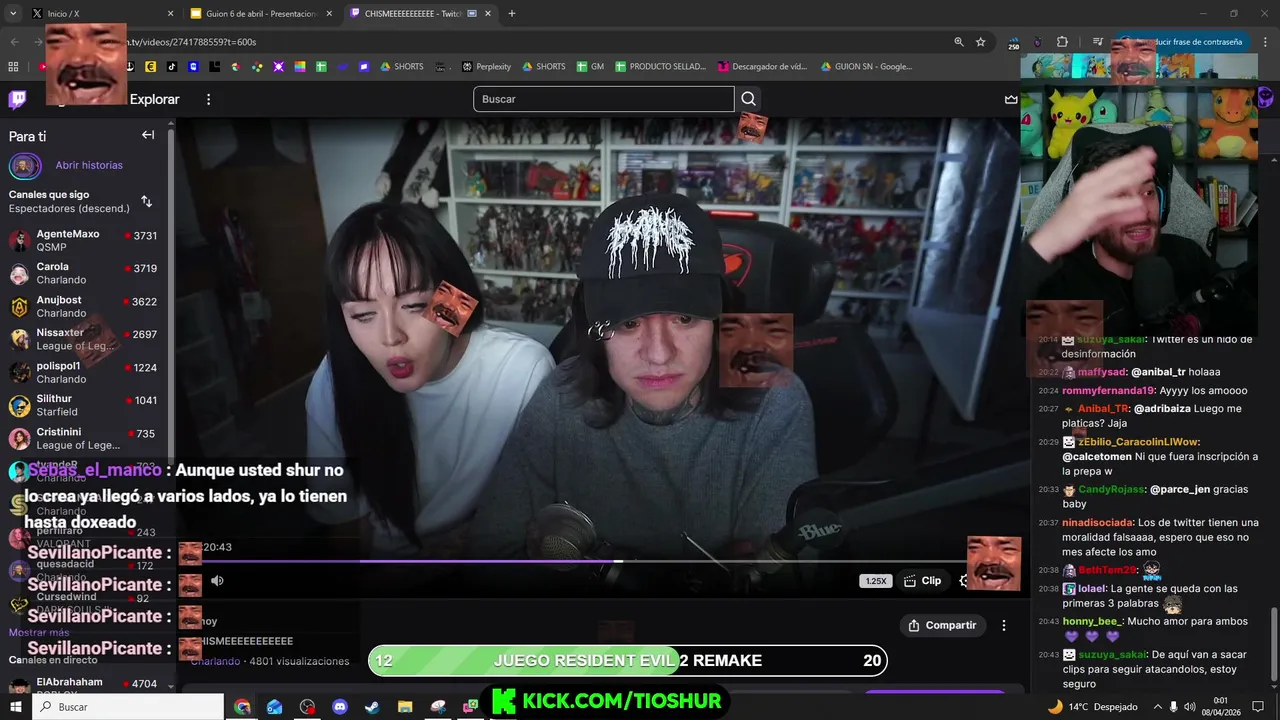Image resolution: width=1280 pixels, height=720 pixels.
Task: Open ElAbrahaham channel in sidebar
Action: (84, 687)
